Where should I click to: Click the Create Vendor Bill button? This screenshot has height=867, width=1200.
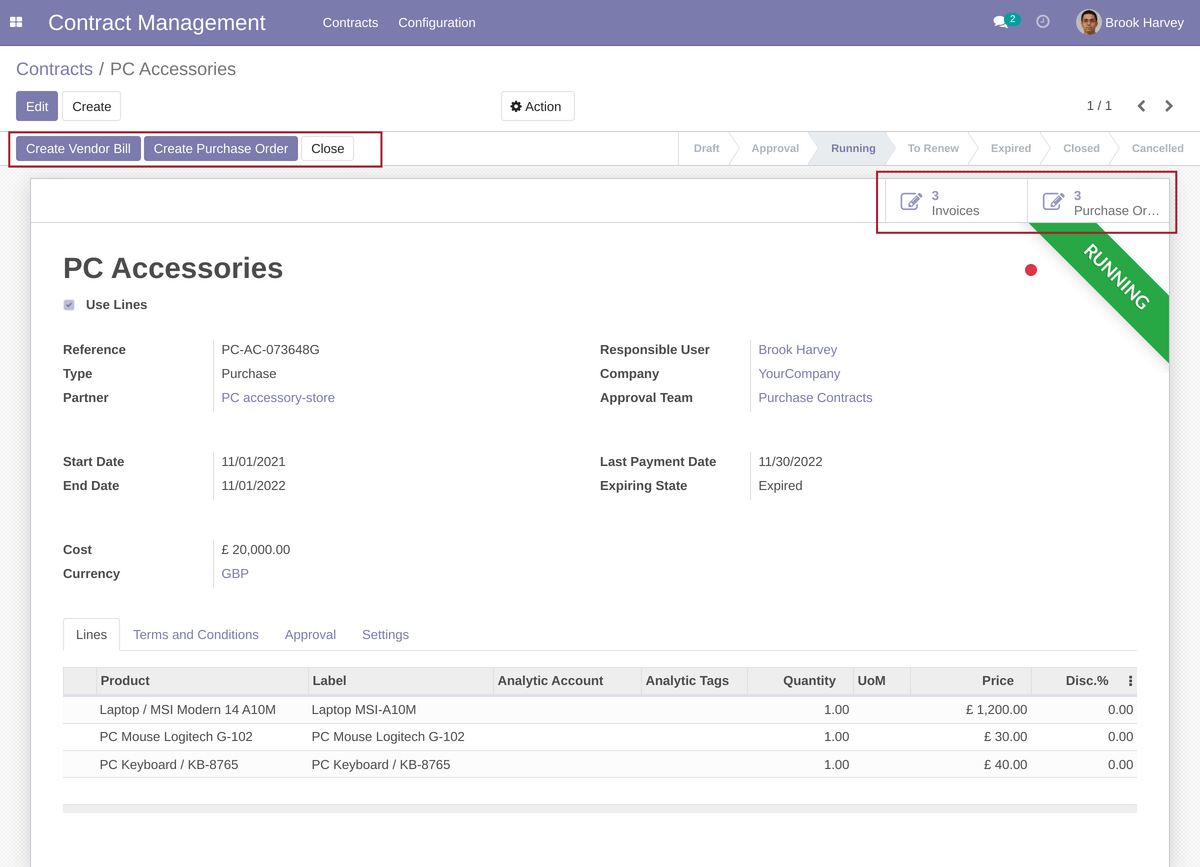(78, 149)
